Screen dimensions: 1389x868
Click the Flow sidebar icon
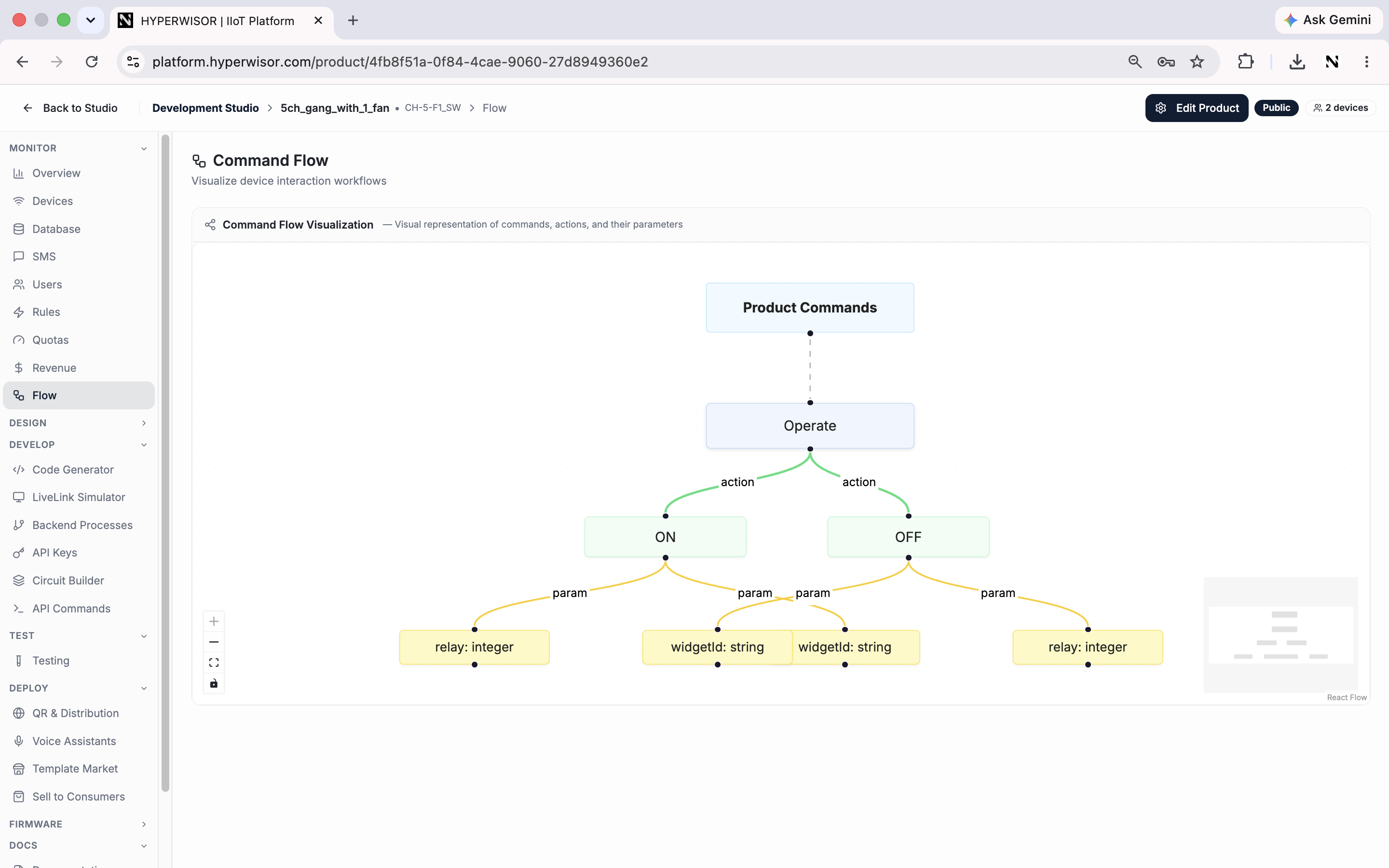tap(19, 395)
